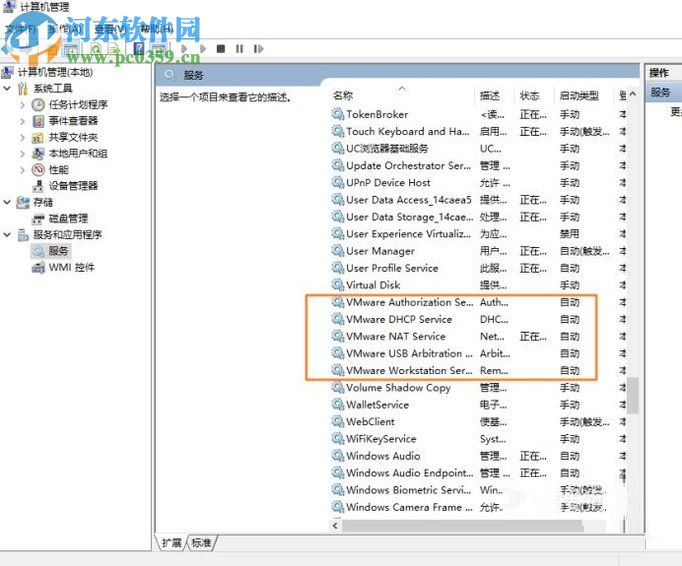Select the VMware Authorization Se... service row
Screen dimensions: 682x566
[x=478, y=302]
